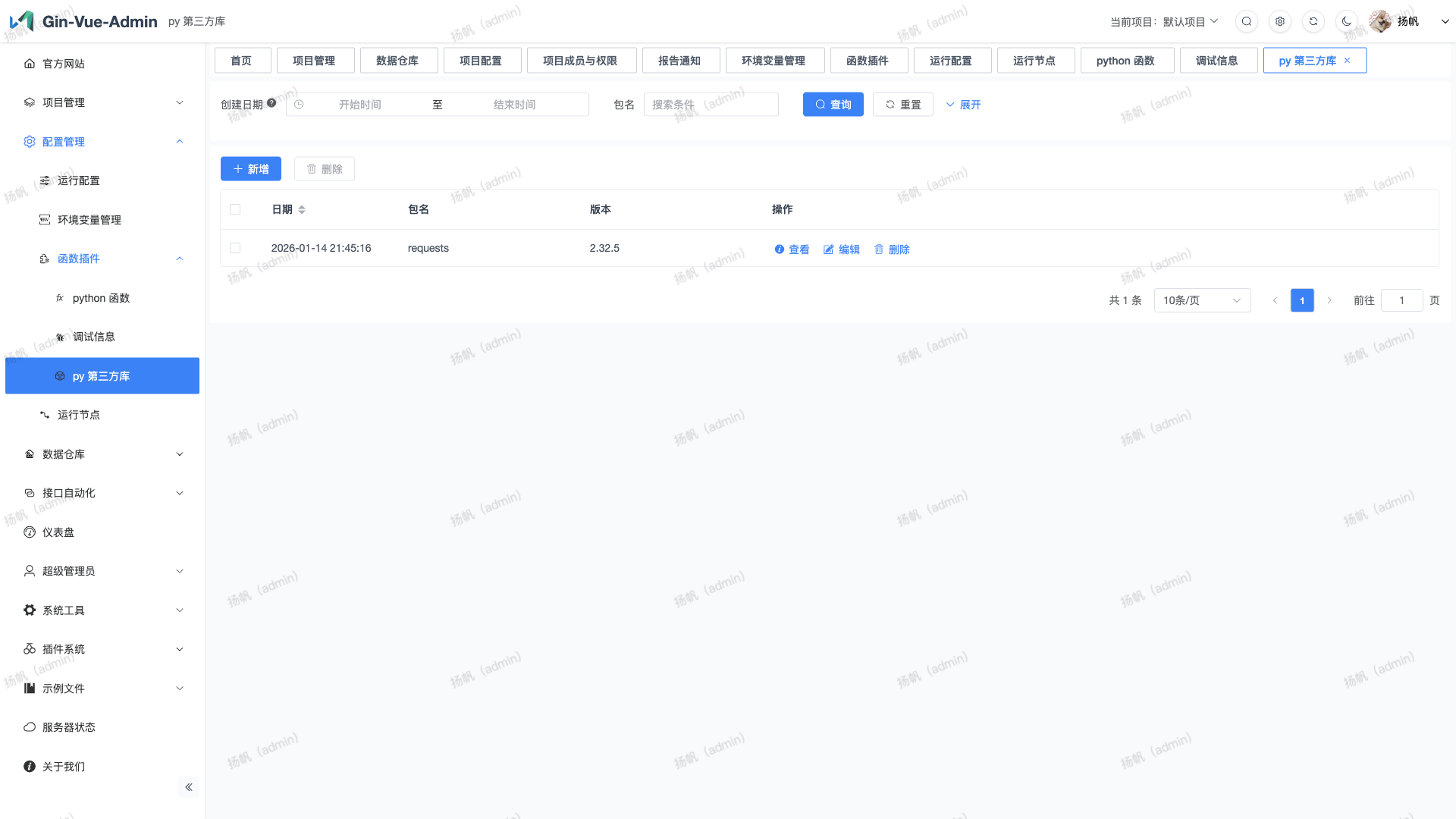Click the 前往 page number input
The height and width of the screenshot is (819, 1456).
tap(1401, 300)
